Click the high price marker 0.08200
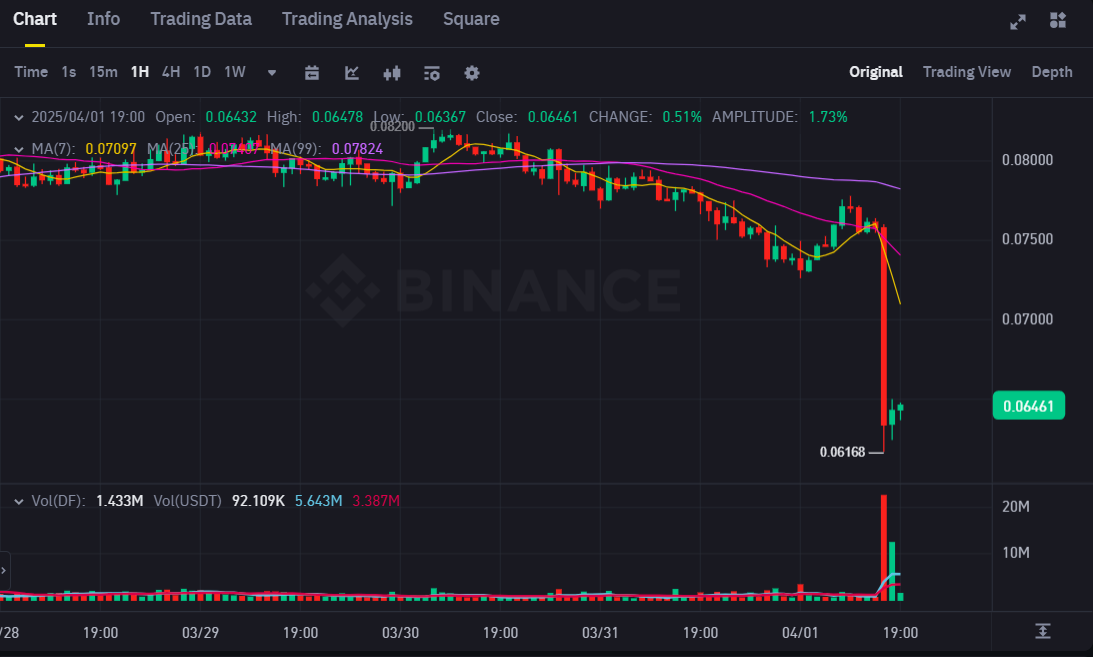1093x657 pixels. [x=392, y=126]
